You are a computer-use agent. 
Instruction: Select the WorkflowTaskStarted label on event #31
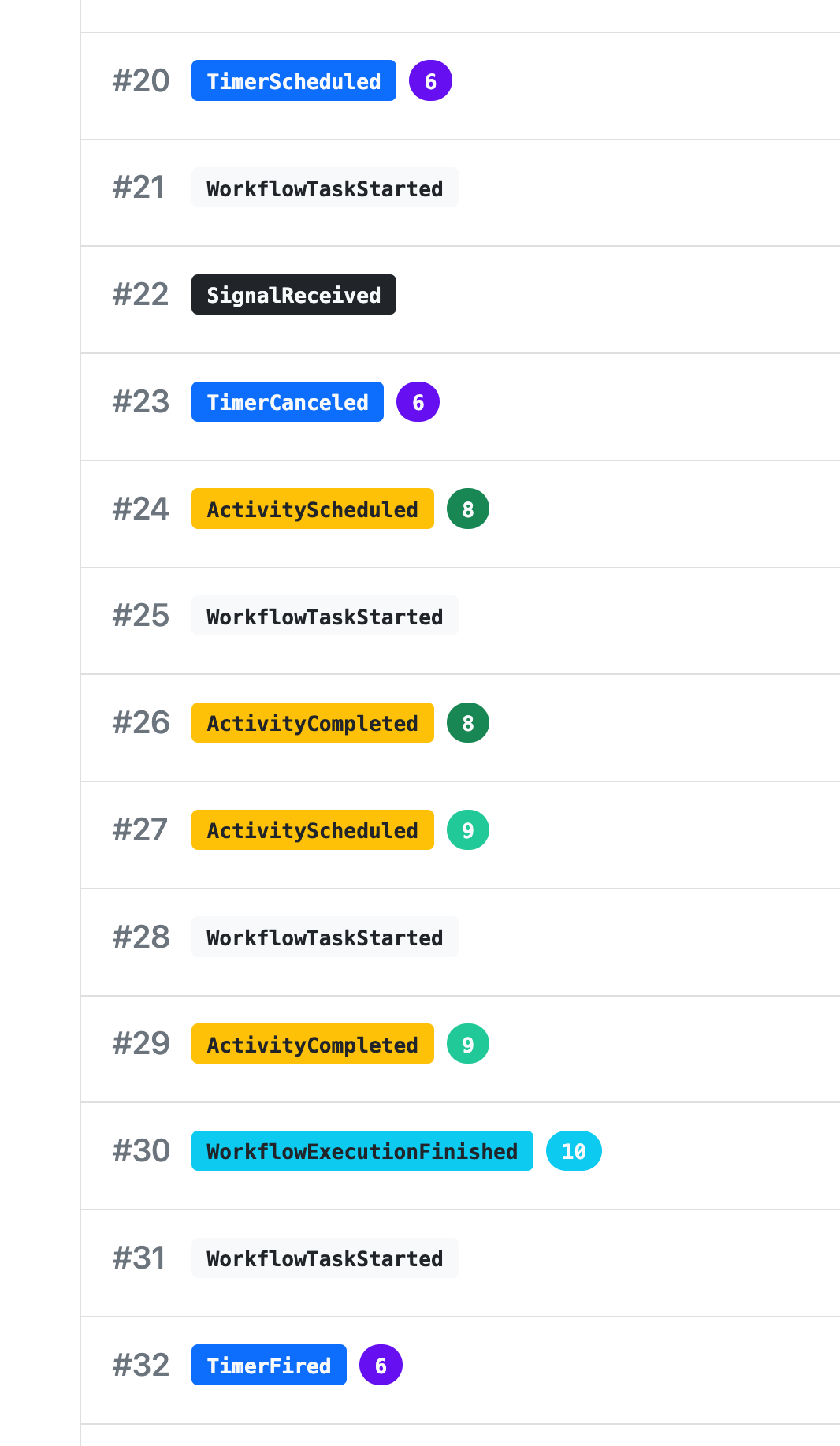coord(325,1258)
